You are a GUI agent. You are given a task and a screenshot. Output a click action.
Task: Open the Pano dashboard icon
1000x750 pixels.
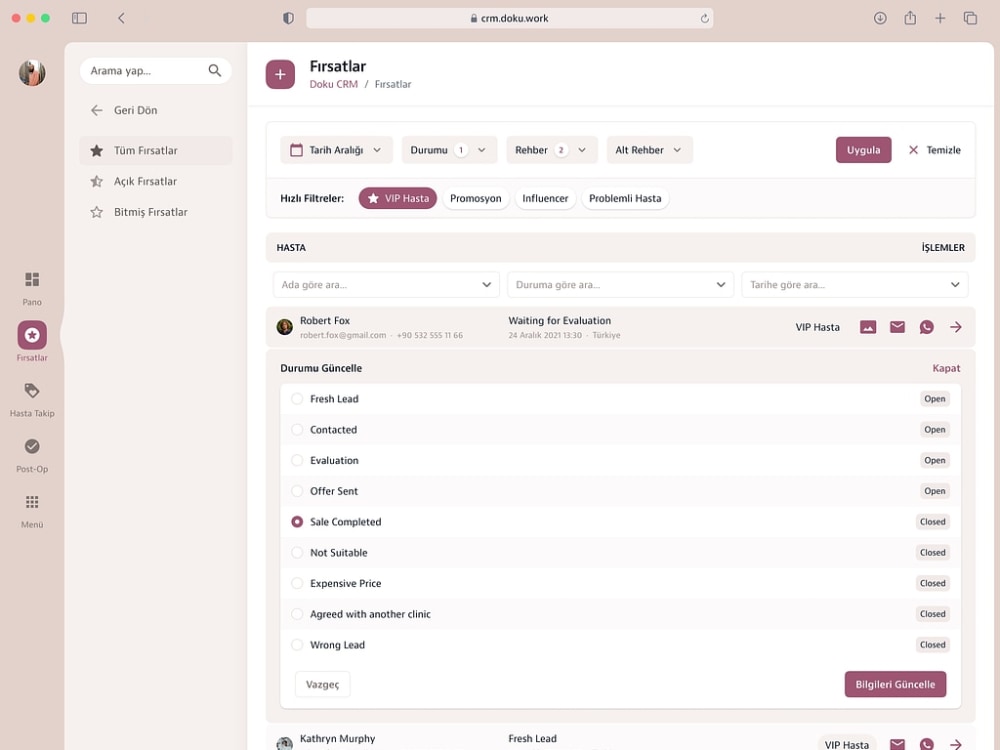[x=32, y=279]
